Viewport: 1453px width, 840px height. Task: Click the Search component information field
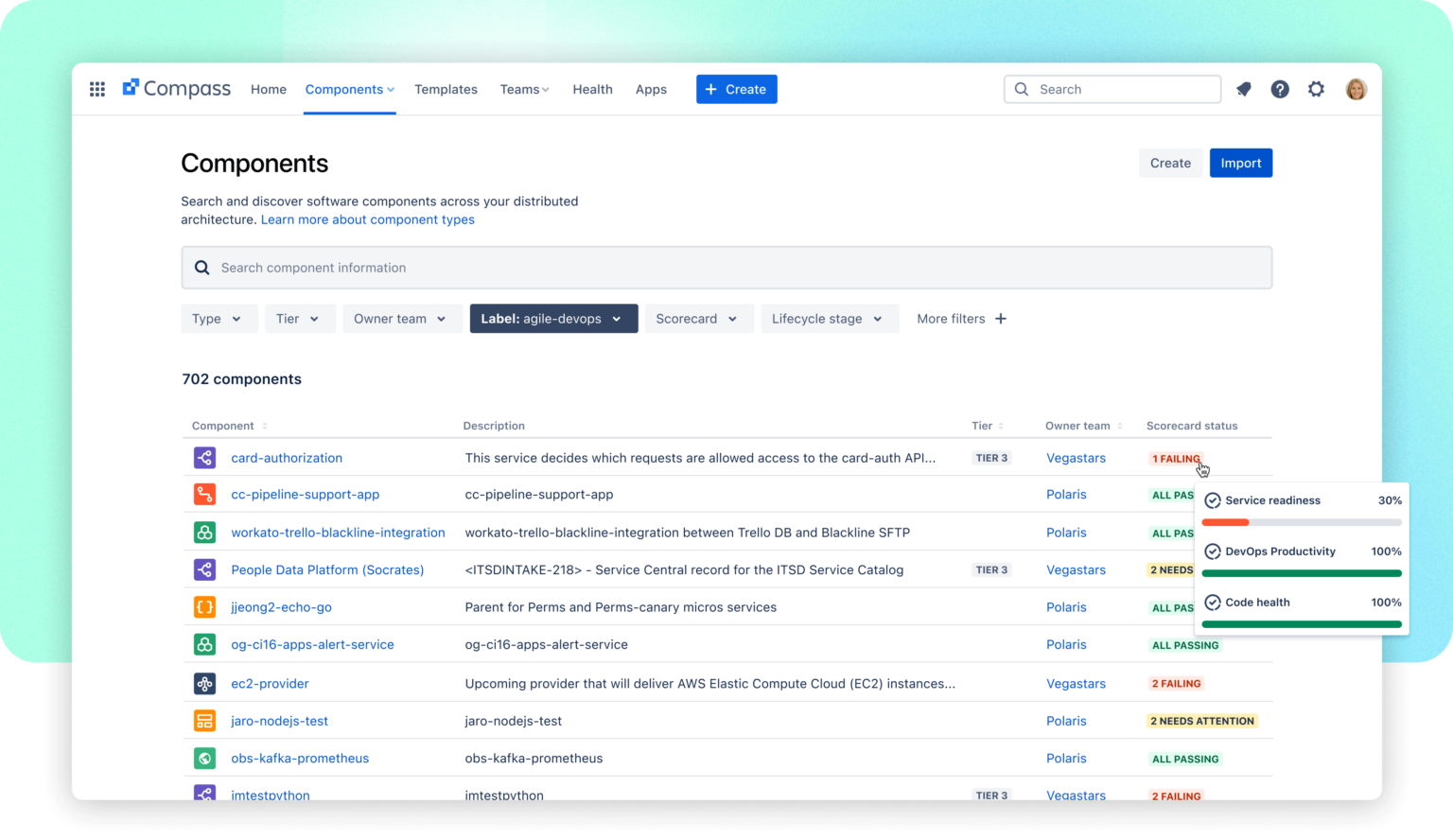click(726, 268)
